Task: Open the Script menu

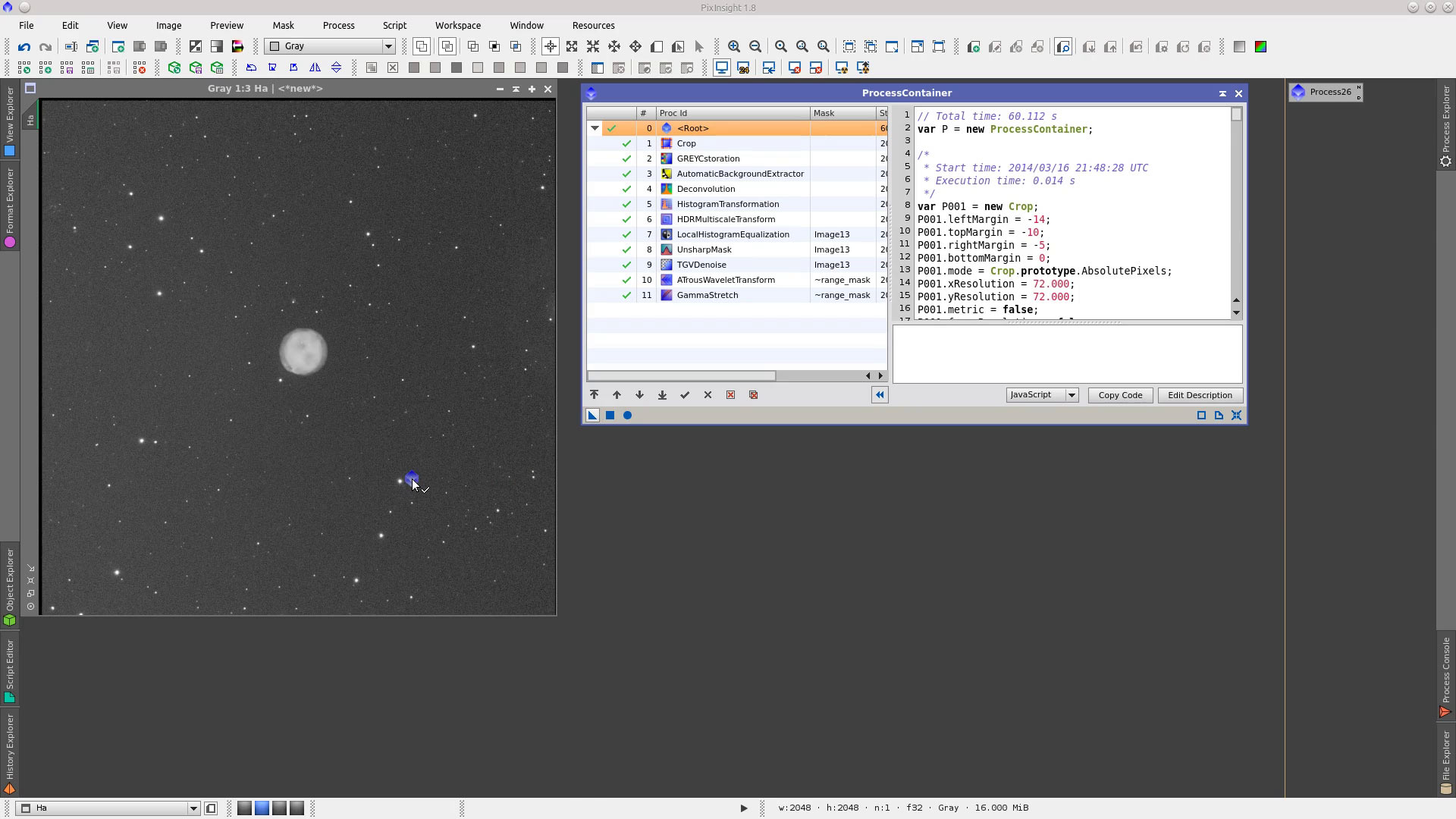Action: tap(394, 25)
